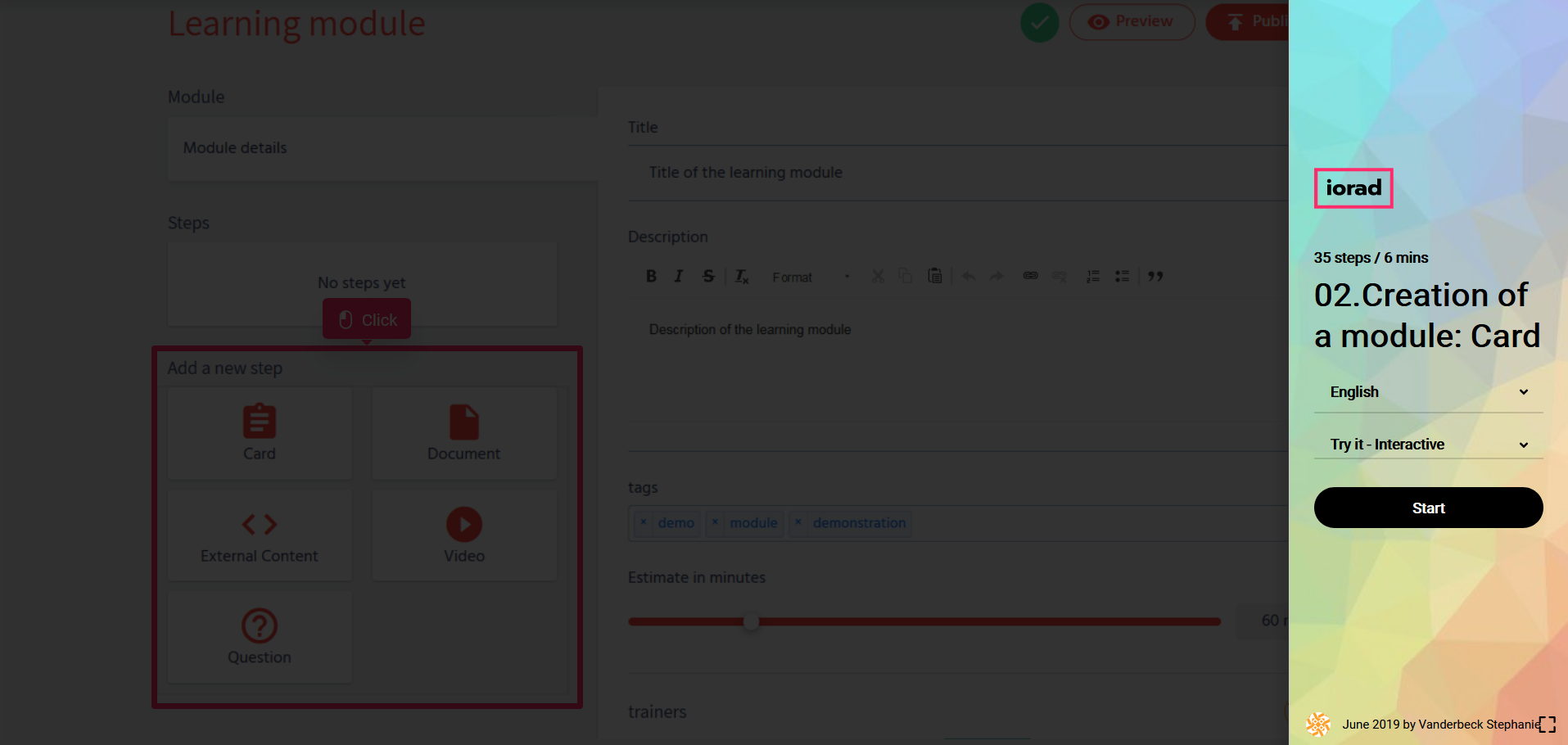
Task: Remove the demo tag
Action: (x=644, y=522)
